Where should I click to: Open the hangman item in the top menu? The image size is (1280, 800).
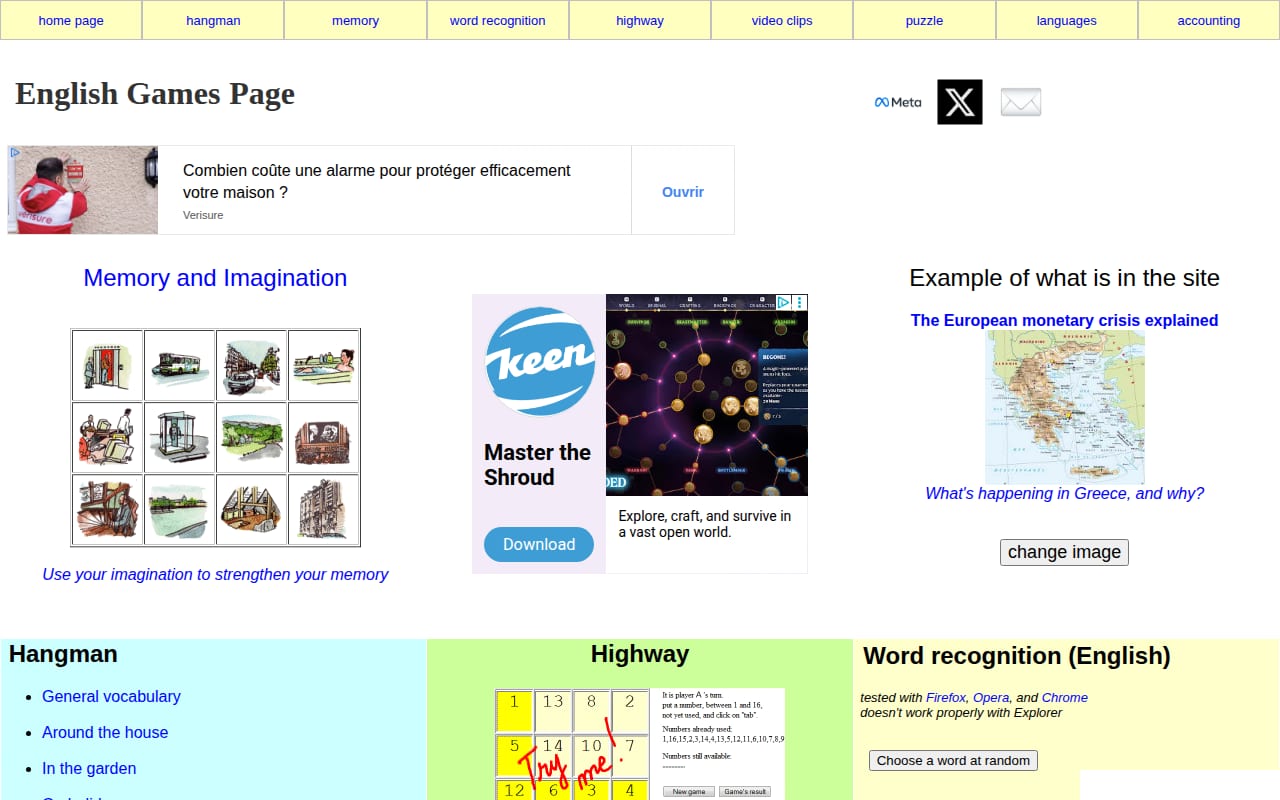click(213, 20)
